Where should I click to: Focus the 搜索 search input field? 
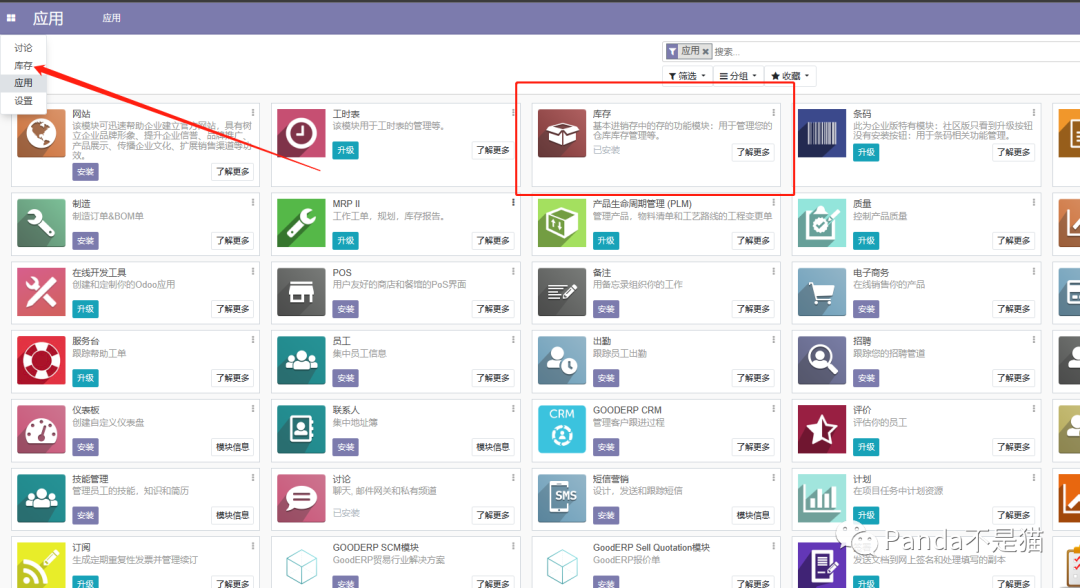pos(895,52)
